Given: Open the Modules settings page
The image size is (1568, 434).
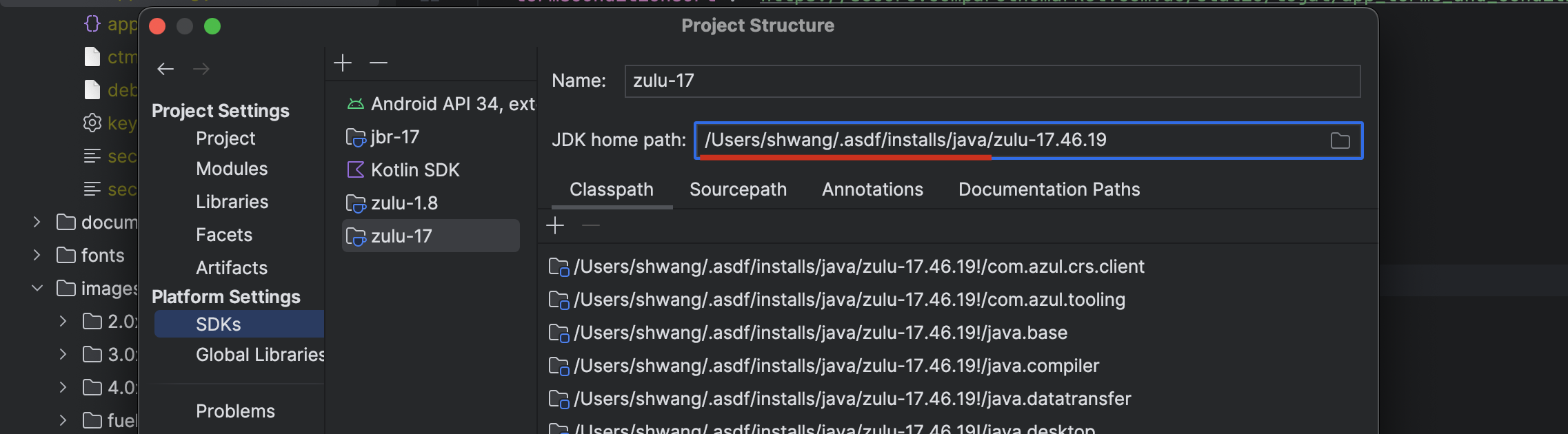Looking at the screenshot, I should point(232,169).
